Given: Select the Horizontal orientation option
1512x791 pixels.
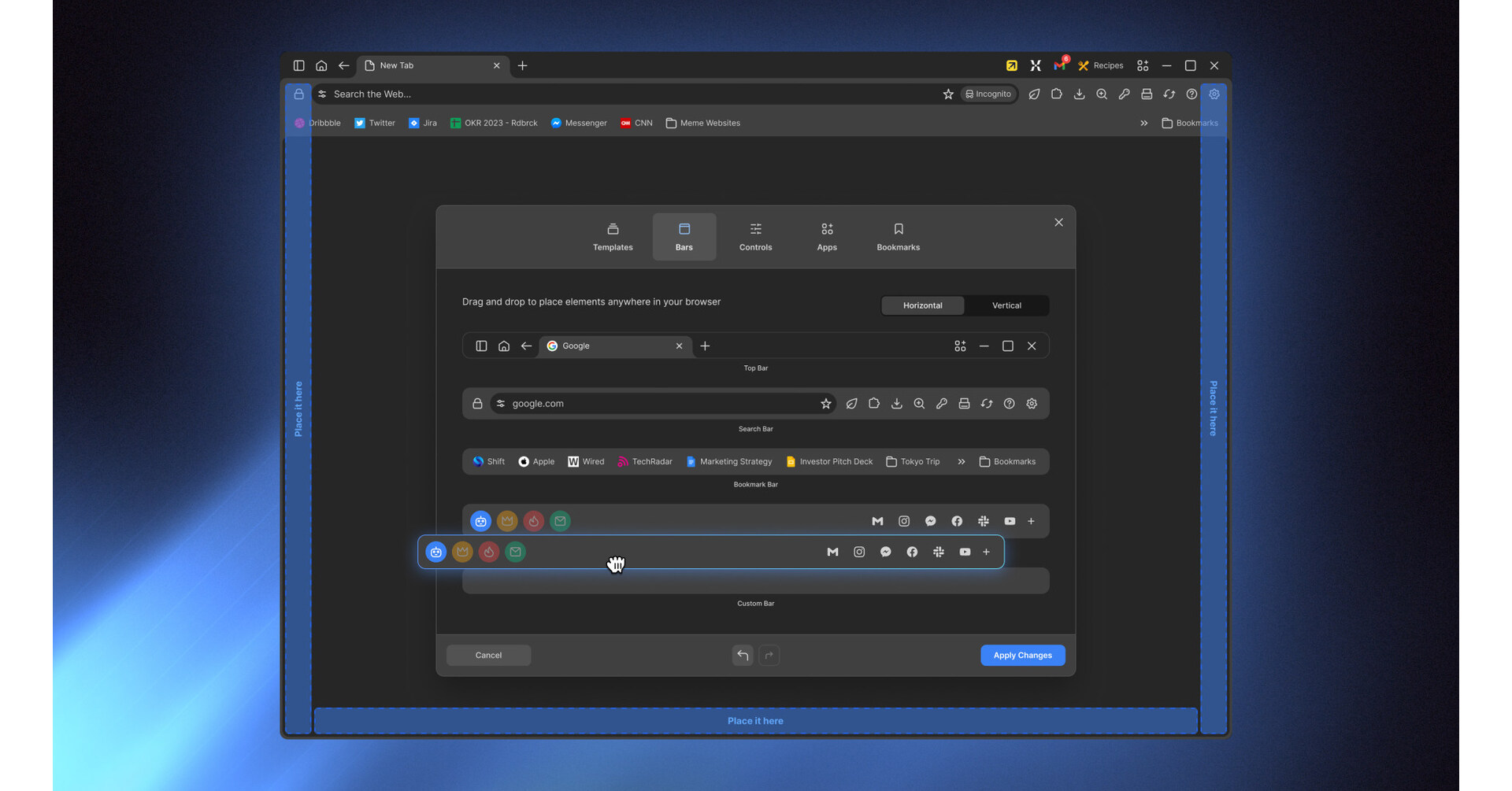Looking at the screenshot, I should tap(922, 305).
